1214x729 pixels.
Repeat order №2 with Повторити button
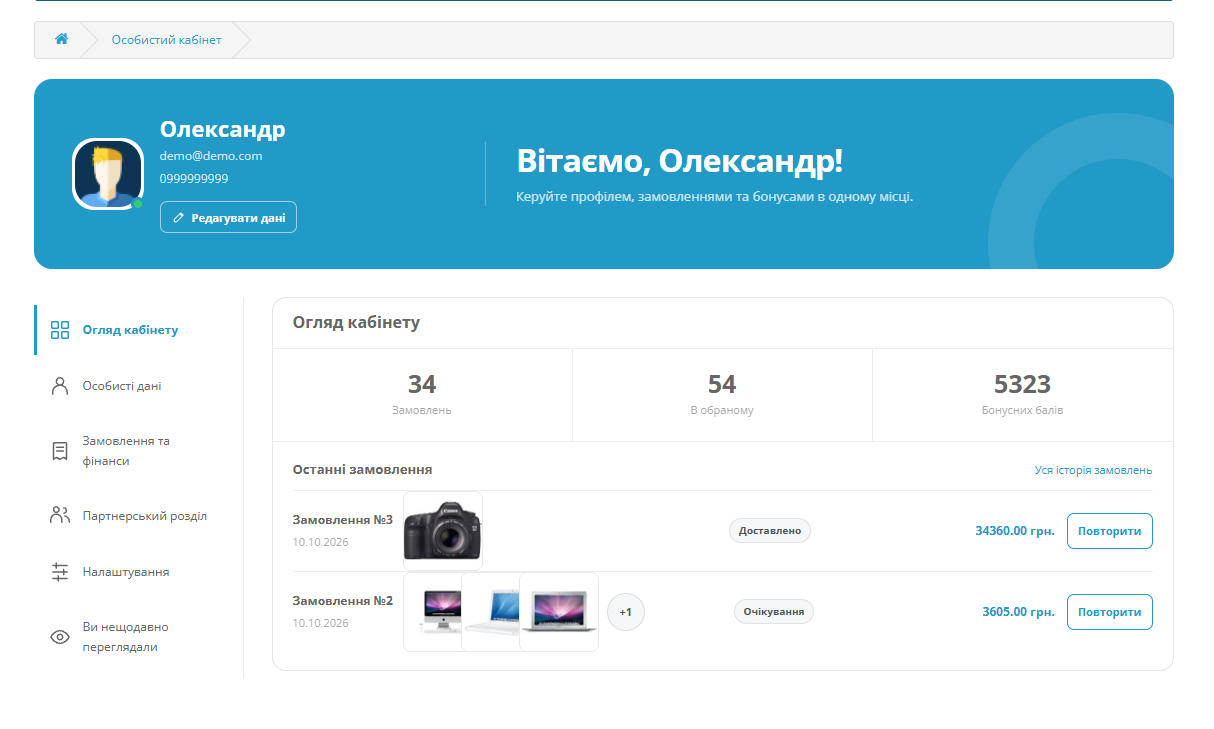(x=1110, y=612)
